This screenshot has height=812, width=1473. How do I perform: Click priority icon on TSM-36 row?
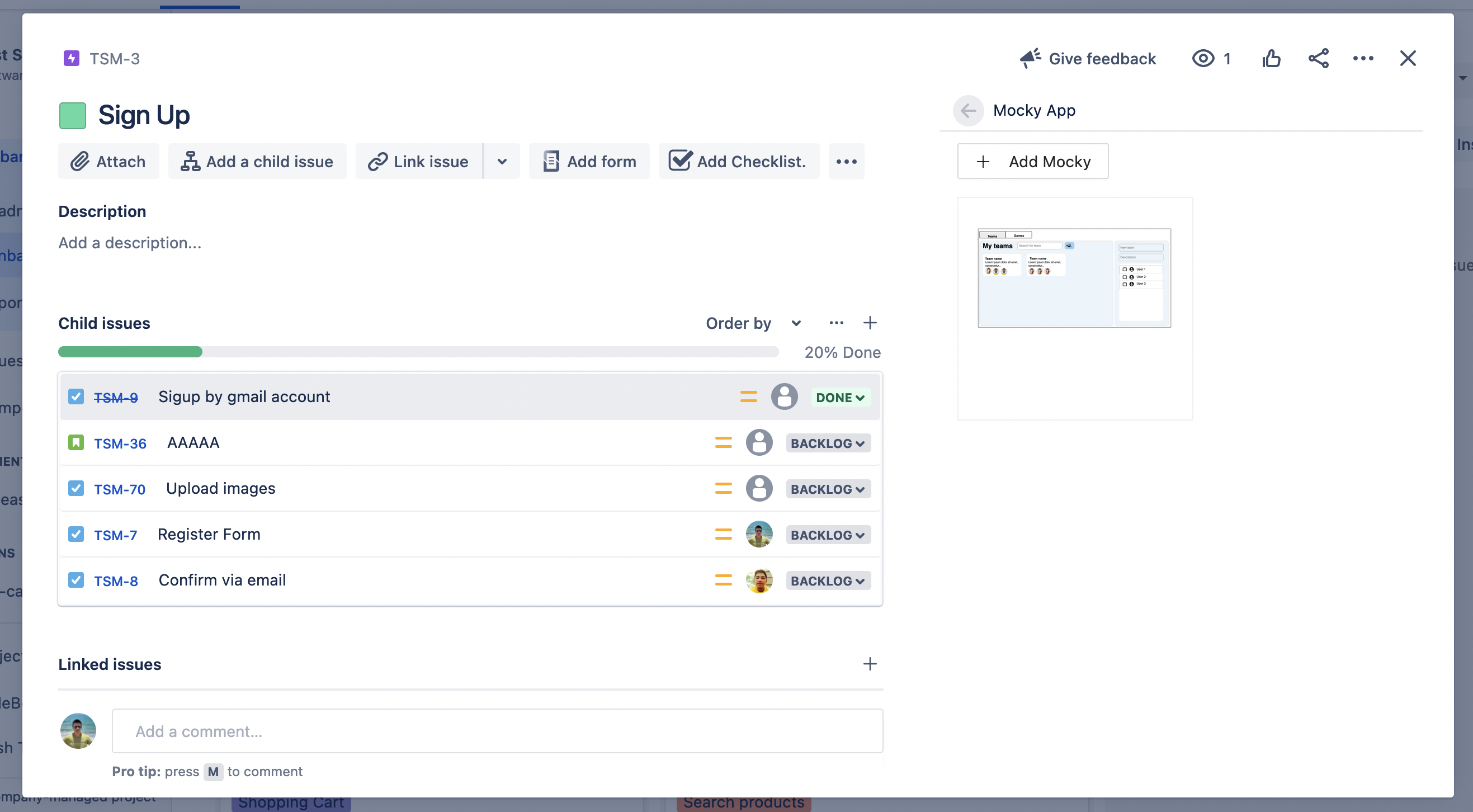point(723,442)
